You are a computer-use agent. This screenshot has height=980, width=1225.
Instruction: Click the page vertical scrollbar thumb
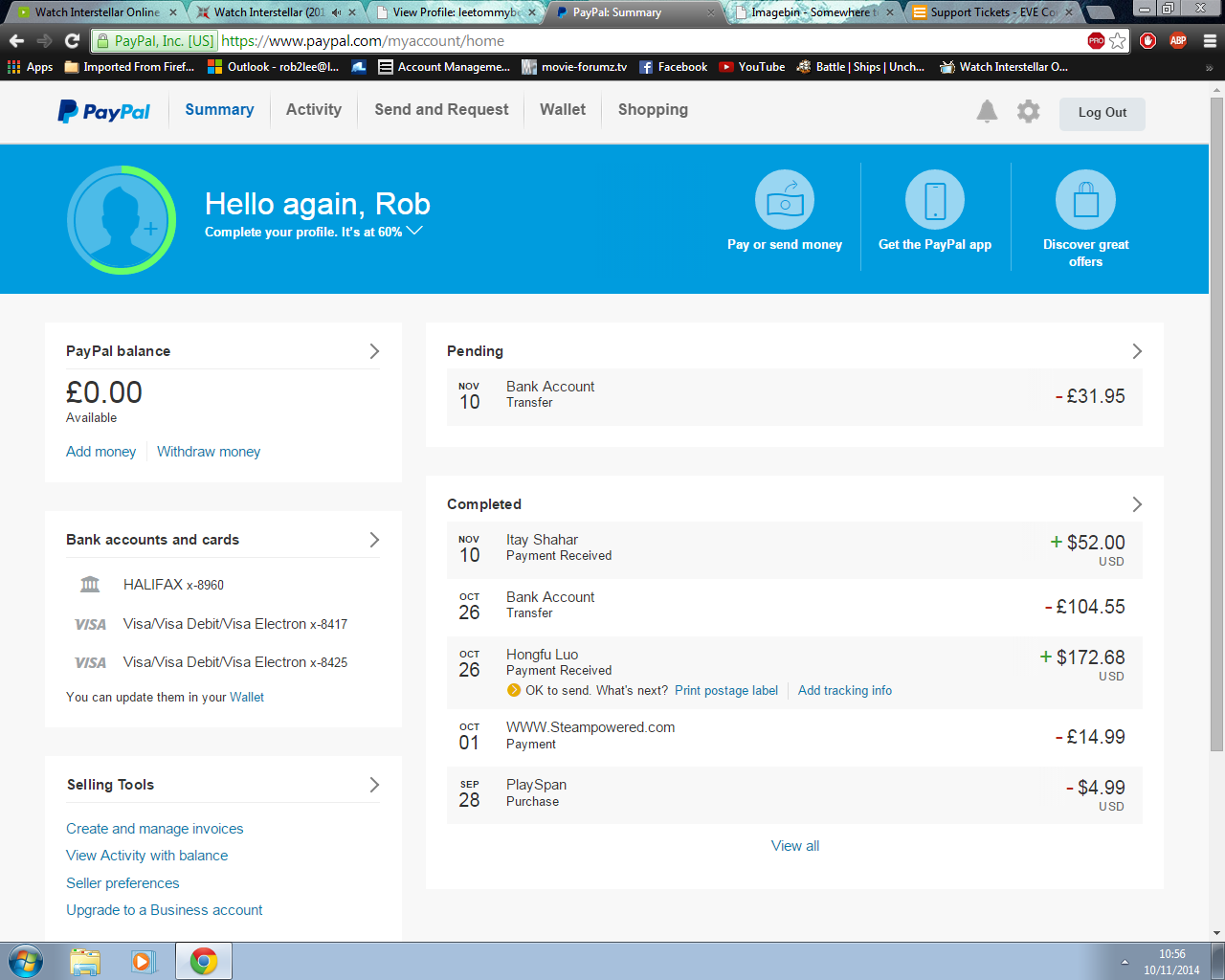[x=1216, y=423]
